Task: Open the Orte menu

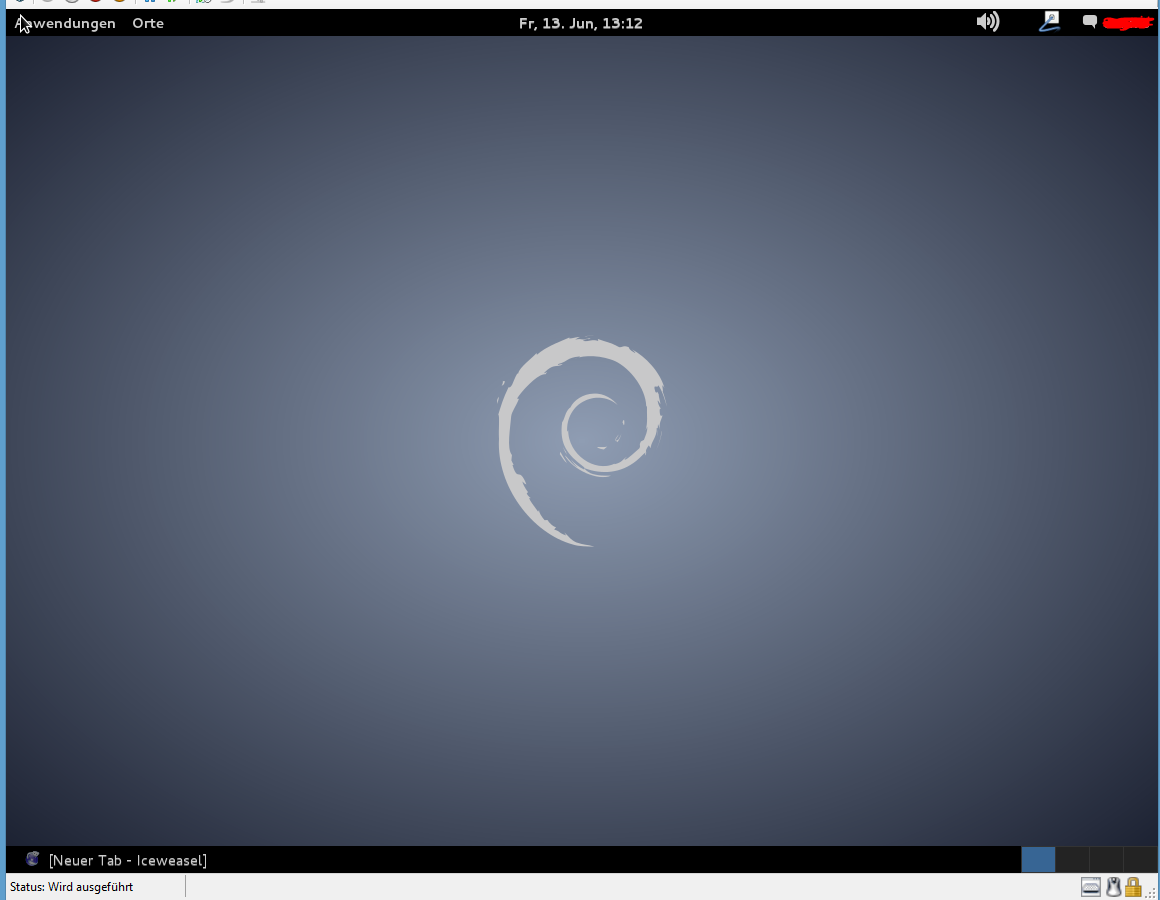Action: click(148, 23)
